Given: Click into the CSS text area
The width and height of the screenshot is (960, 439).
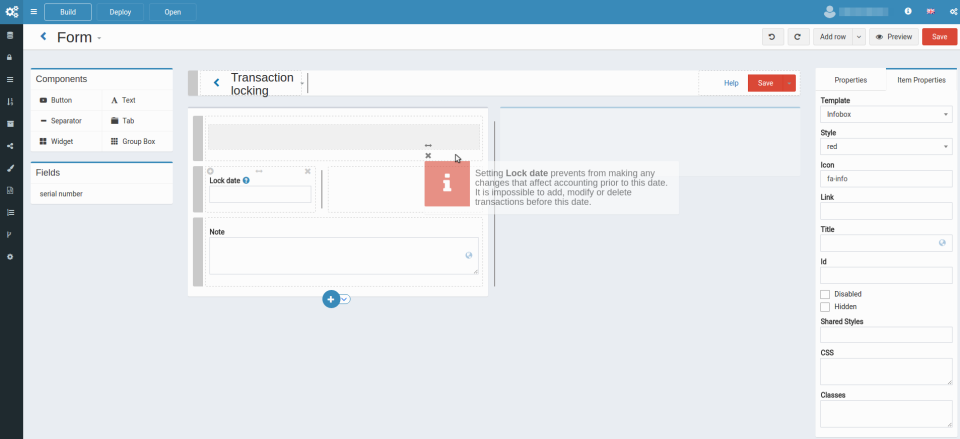Looking at the screenshot, I should 886,371.
